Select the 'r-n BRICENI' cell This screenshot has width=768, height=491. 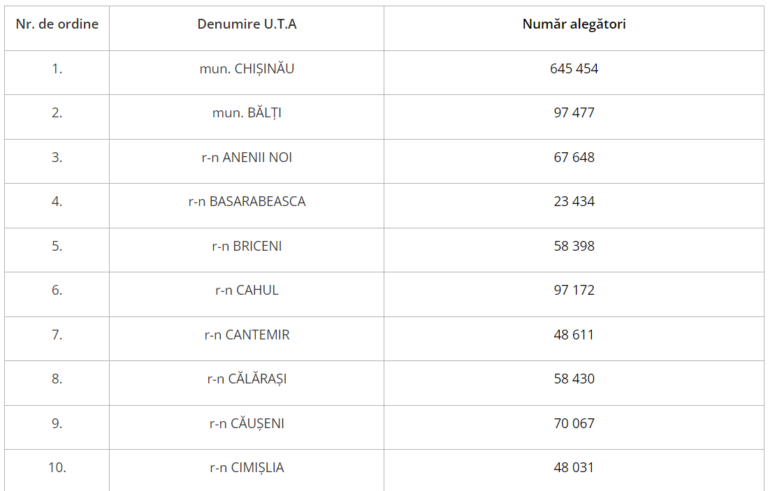click(247, 246)
